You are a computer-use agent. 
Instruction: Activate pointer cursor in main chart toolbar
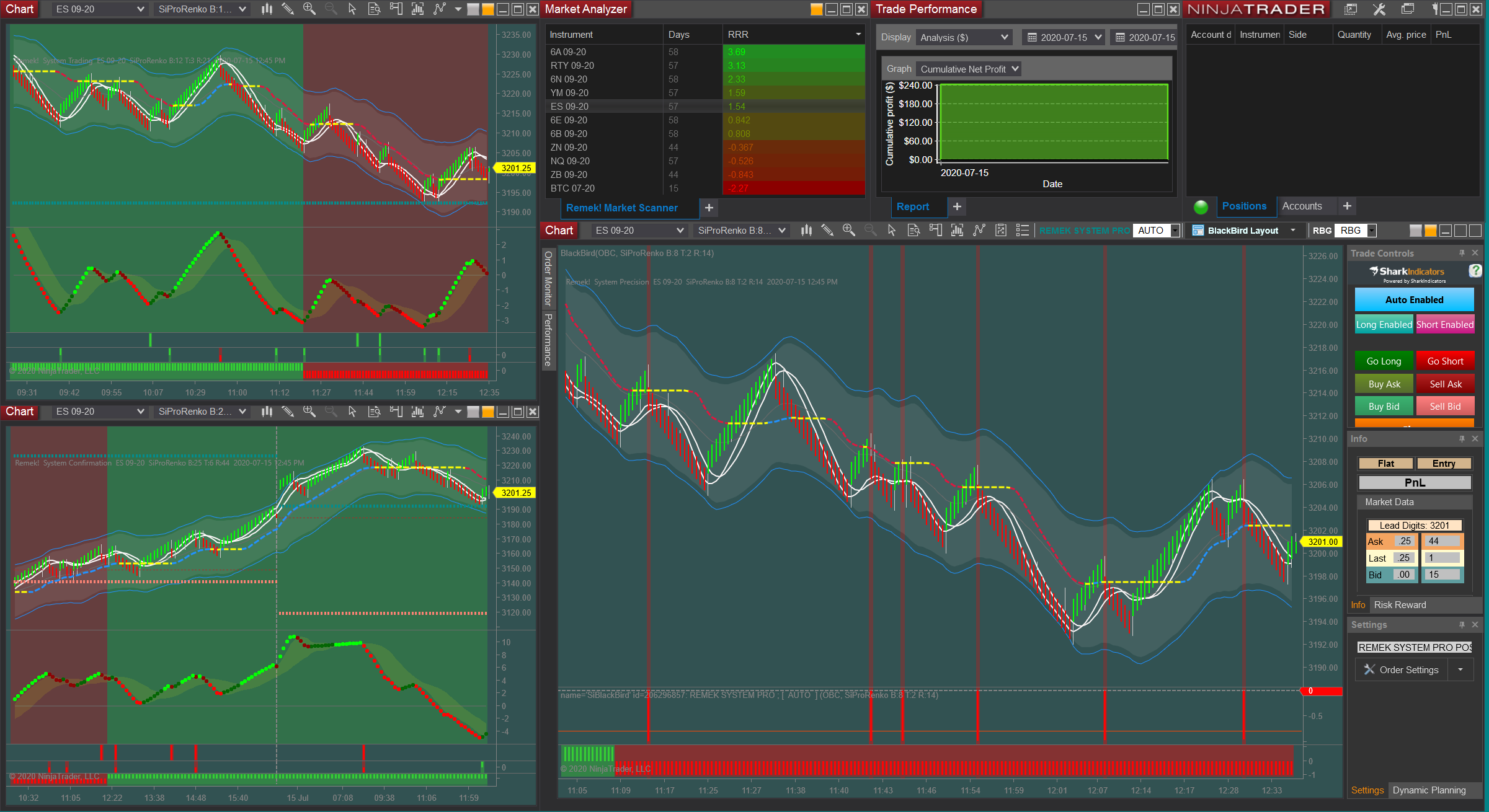pos(892,231)
